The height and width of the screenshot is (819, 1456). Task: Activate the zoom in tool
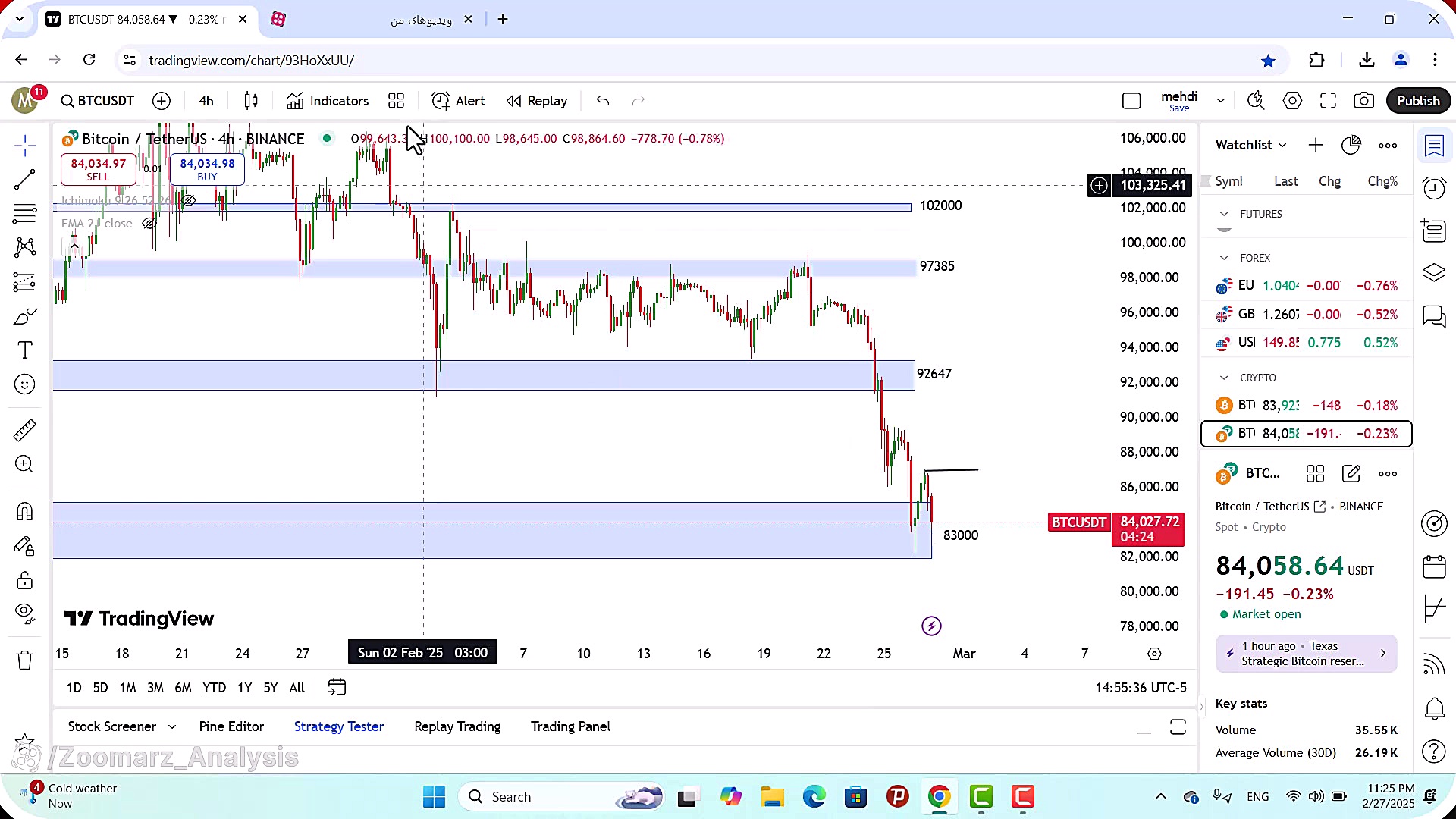coord(24,464)
